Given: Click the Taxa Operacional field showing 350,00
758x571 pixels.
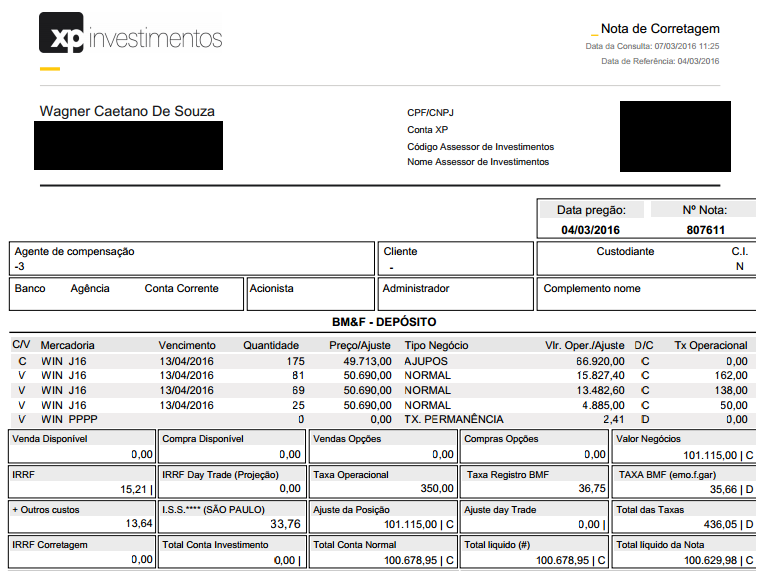Looking at the screenshot, I should (x=382, y=482).
